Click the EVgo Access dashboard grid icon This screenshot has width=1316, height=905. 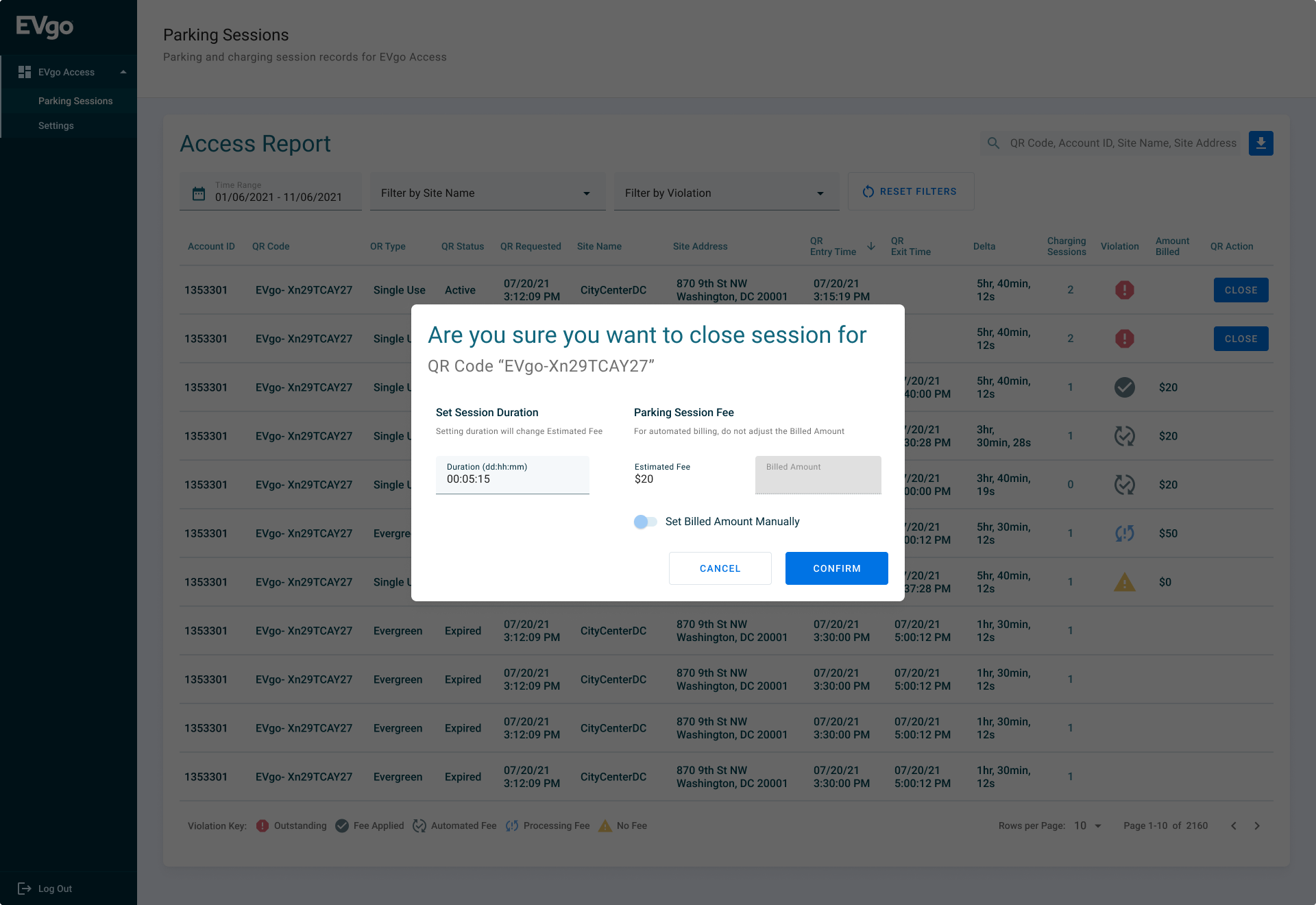[25, 72]
